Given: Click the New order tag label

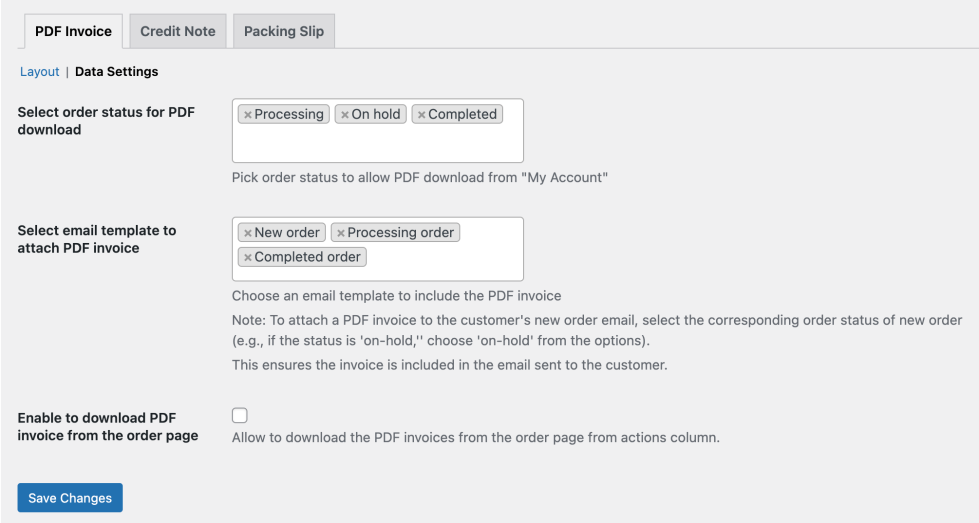Looking at the screenshot, I should coord(287,233).
